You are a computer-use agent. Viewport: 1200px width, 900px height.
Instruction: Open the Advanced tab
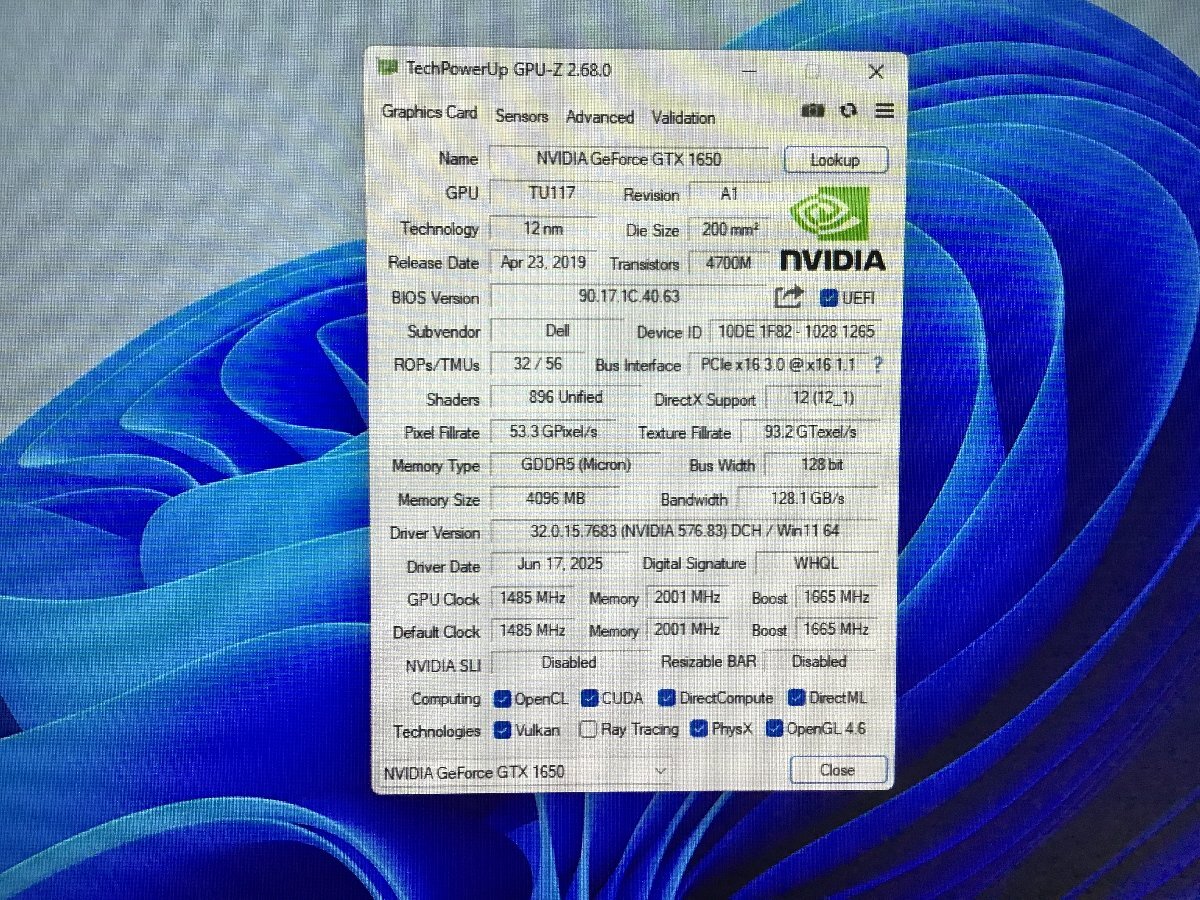tap(599, 117)
